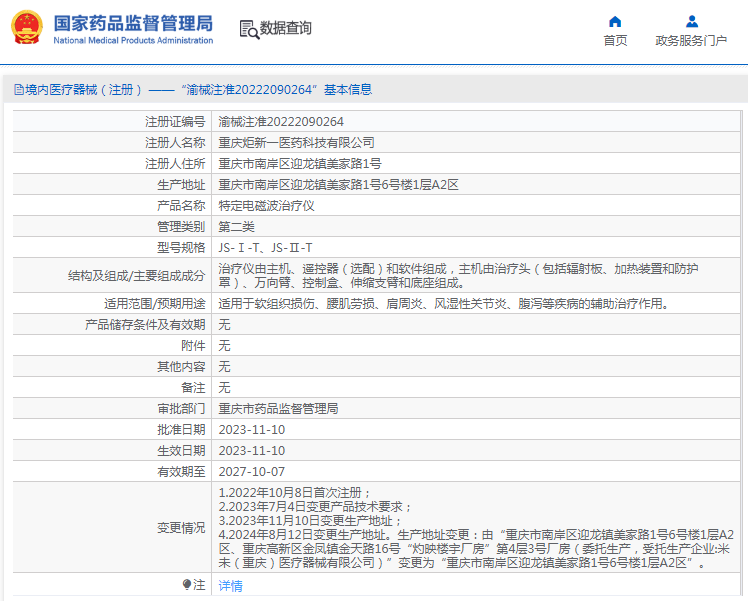Viewport: 748px width, 601px height.
Task: Select 无 in 备注 row
Action: [224, 388]
